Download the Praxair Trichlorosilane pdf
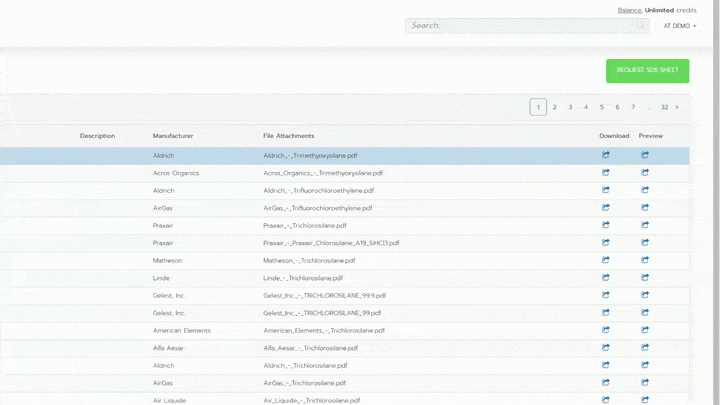 click(606, 225)
